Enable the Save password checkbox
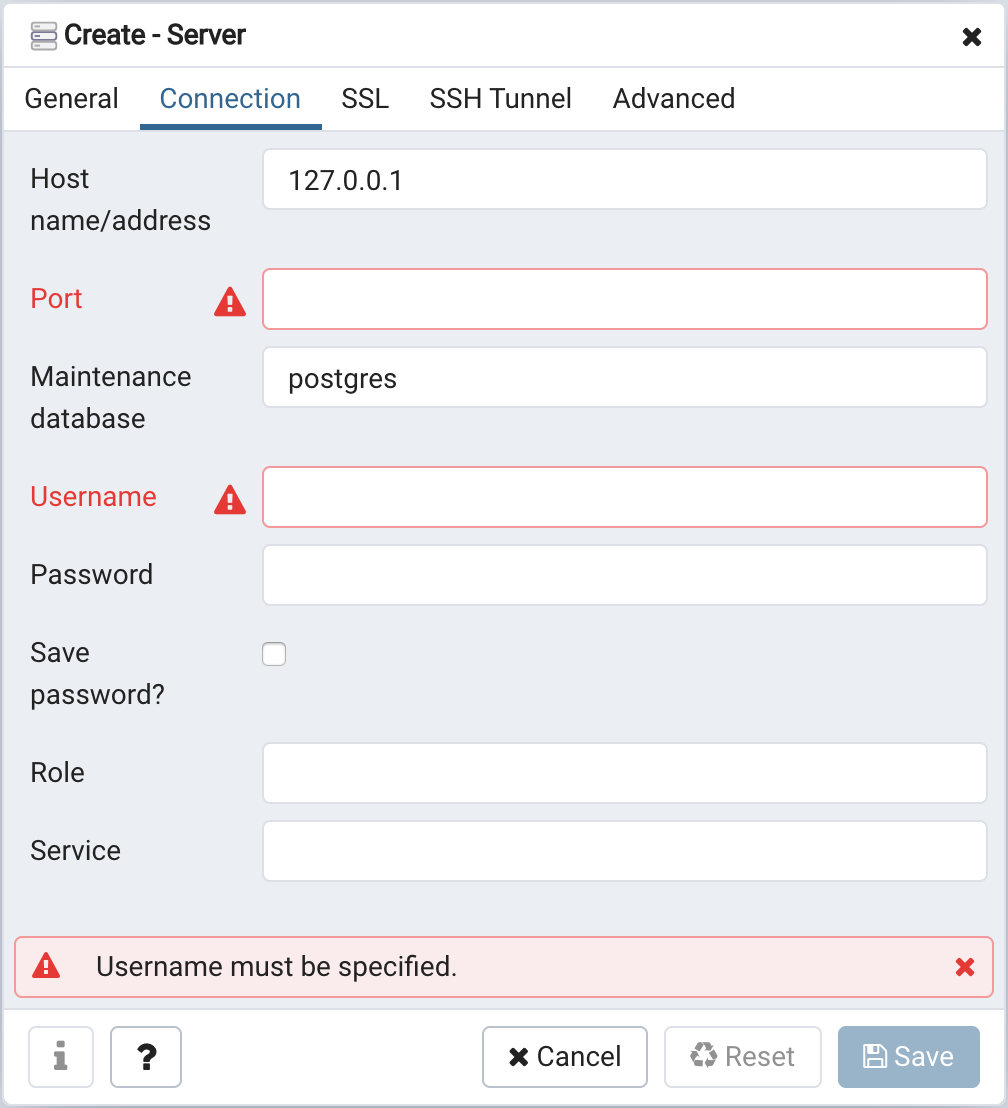The image size is (1008, 1108). click(274, 655)
